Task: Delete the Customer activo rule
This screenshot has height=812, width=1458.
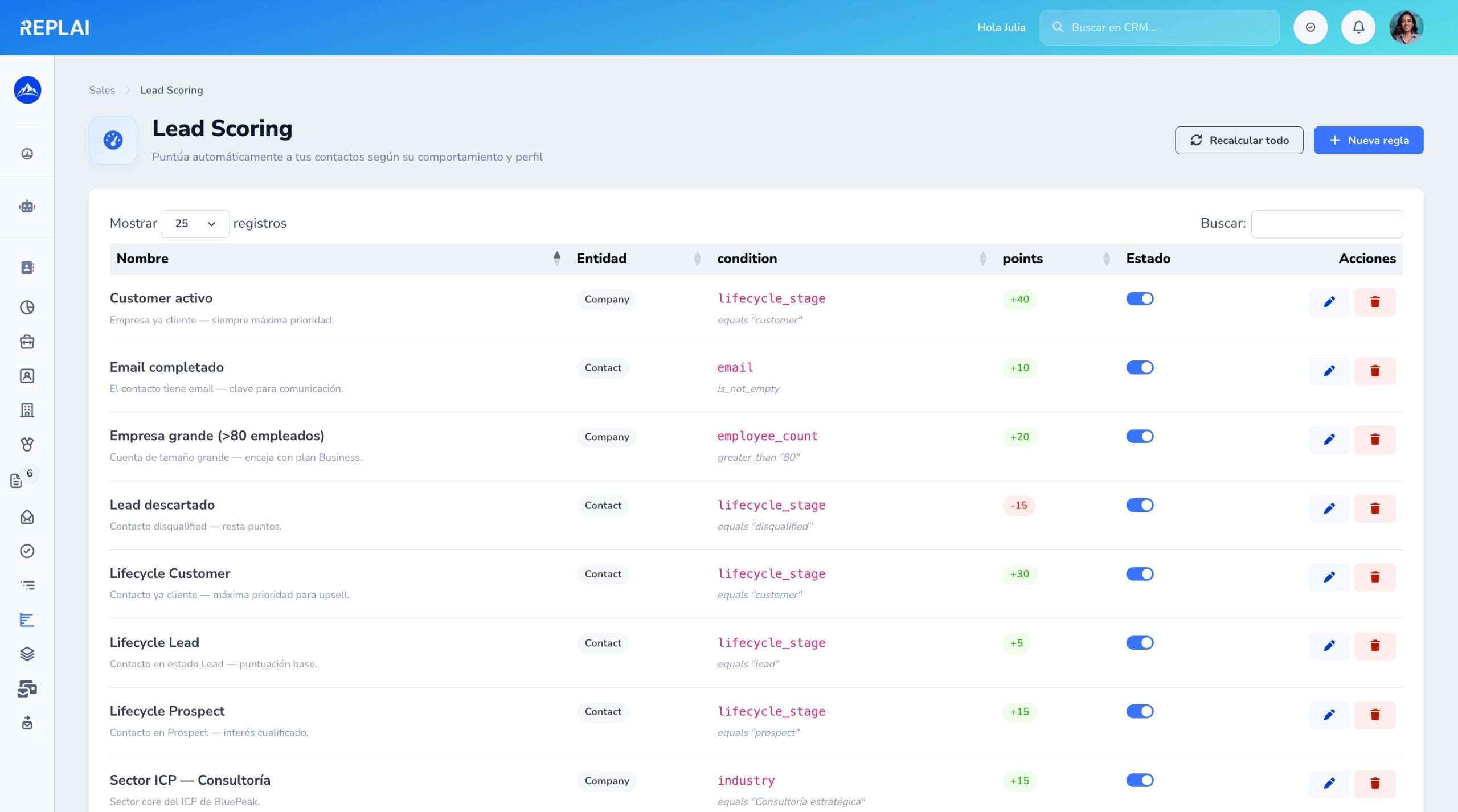Action: tap(1375, 302)
